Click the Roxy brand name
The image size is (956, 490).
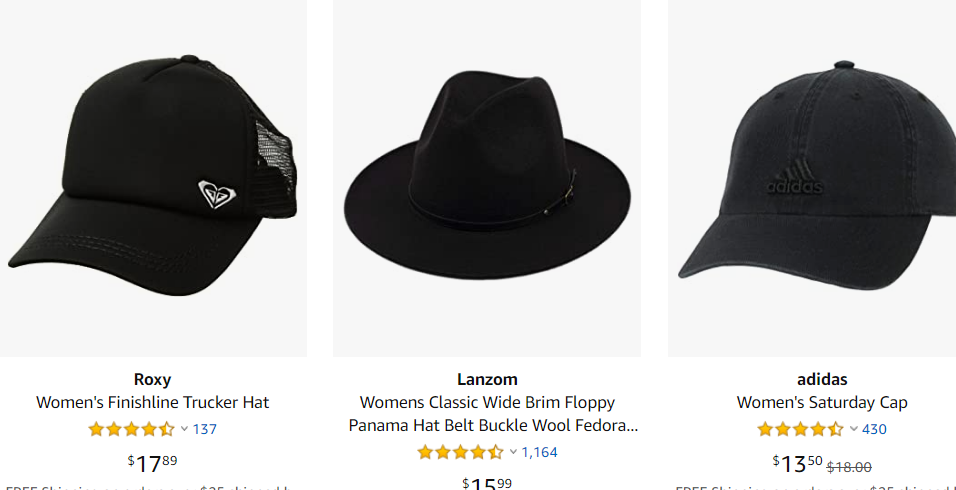[153, 379]
